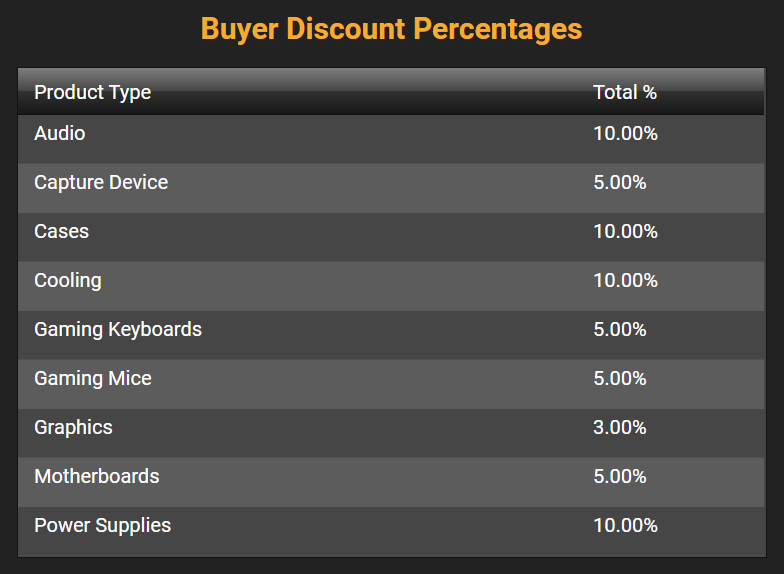Click Gaming Keyboards' 5.00% value
This screenshot has height=574, width=784.
click(x=620, y=329)
